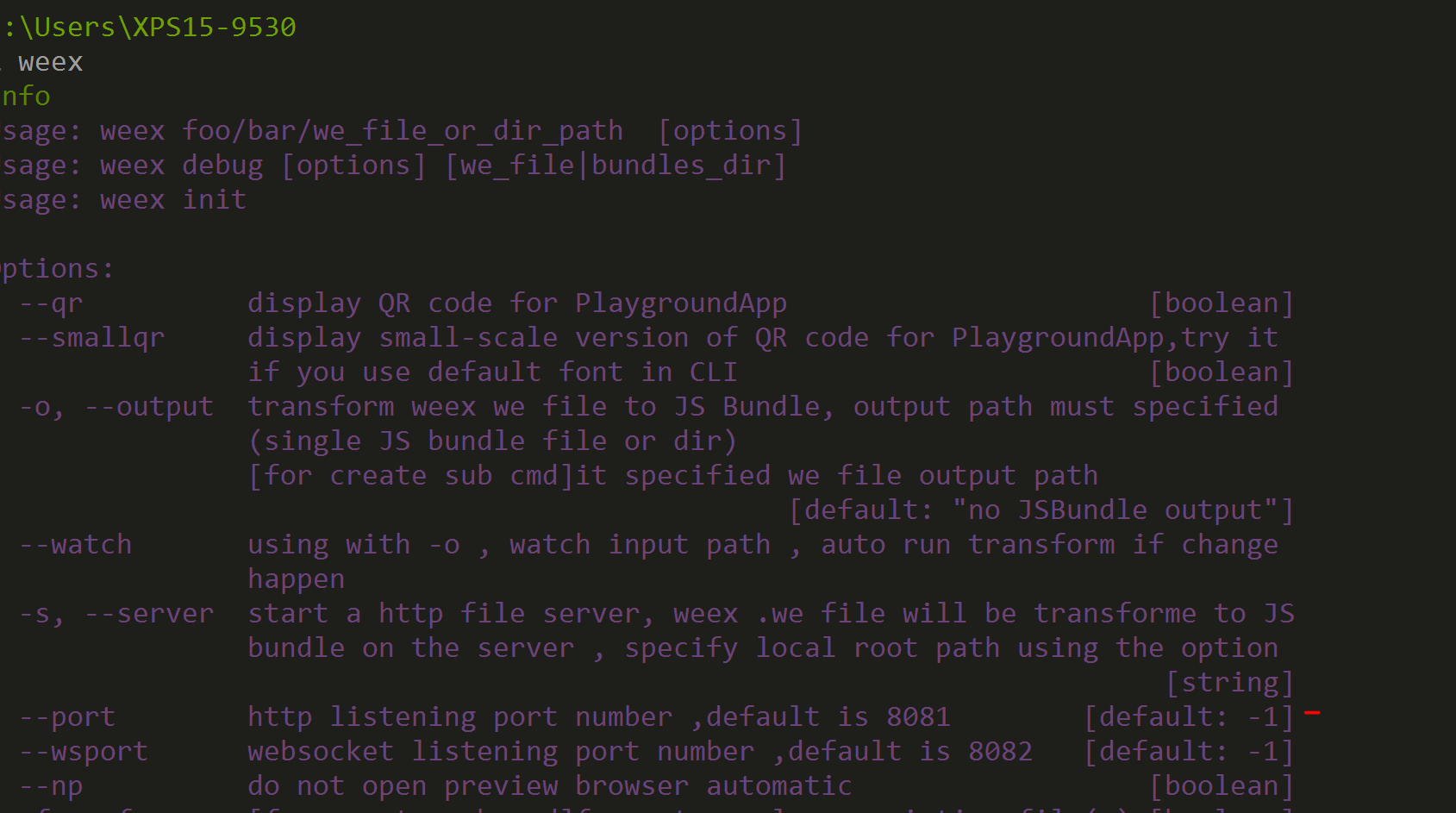Click the 'default is 8081' text
This screenshot has height=813, width=1456.
828,717
